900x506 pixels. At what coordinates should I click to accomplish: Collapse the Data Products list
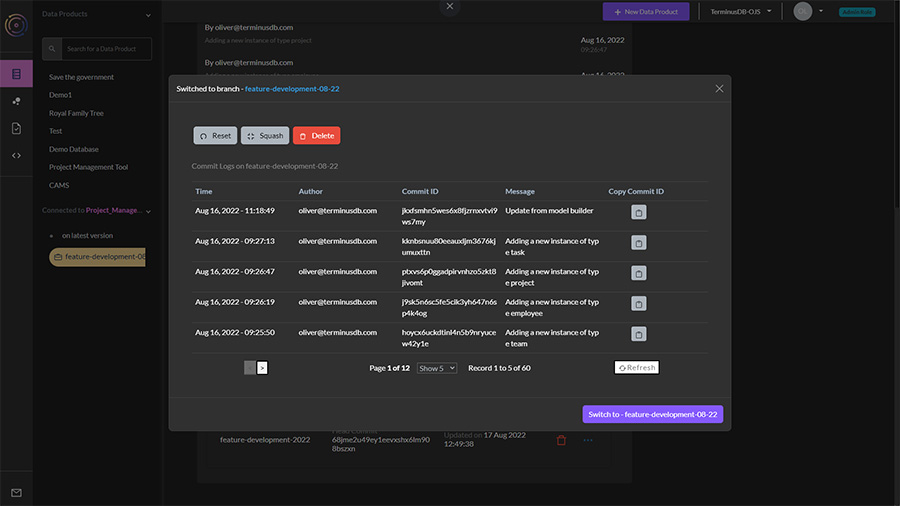coord(148,15)
